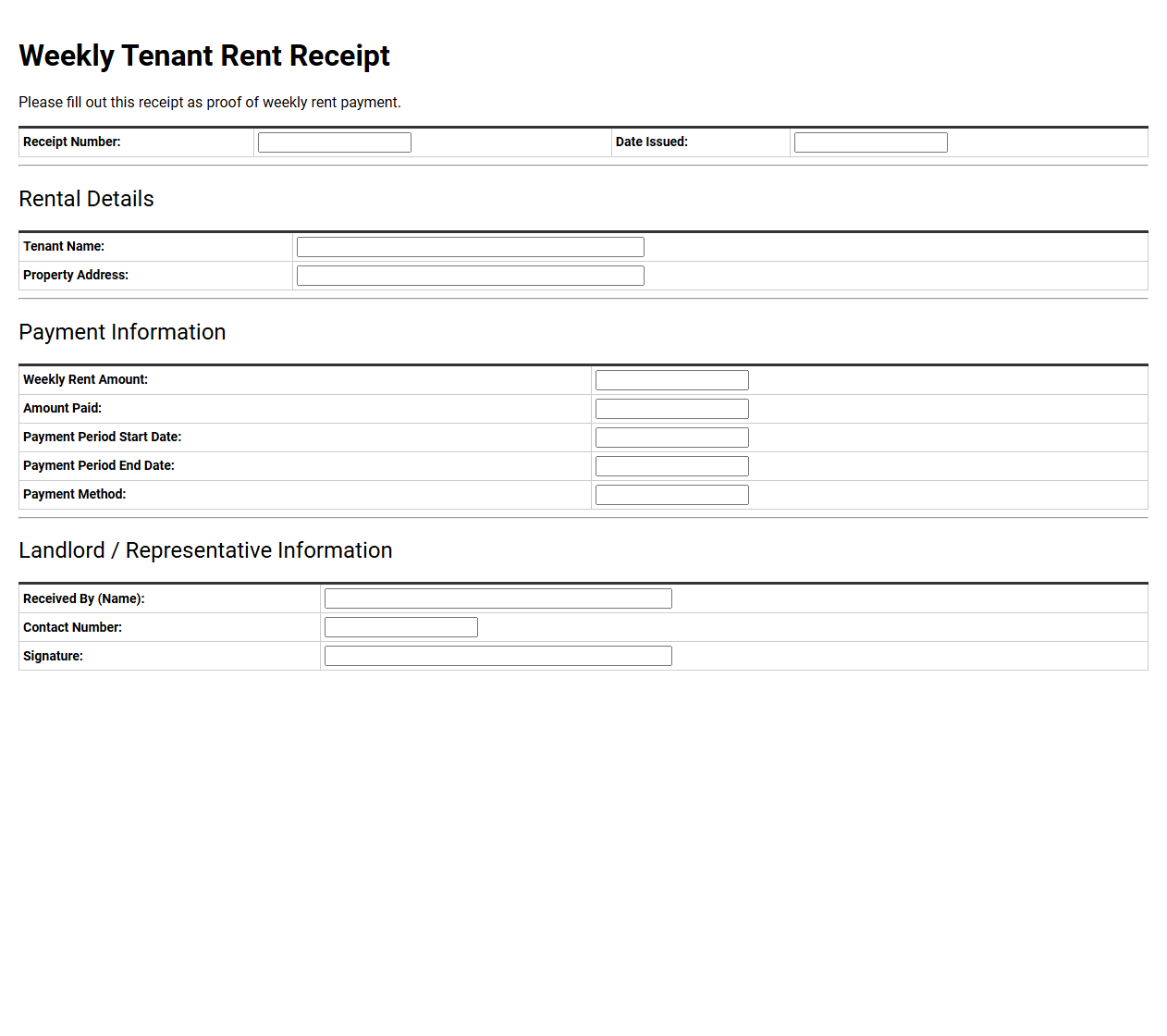Select the Contact Number input field
The image size is (1167, 1036).
[401, 627]
